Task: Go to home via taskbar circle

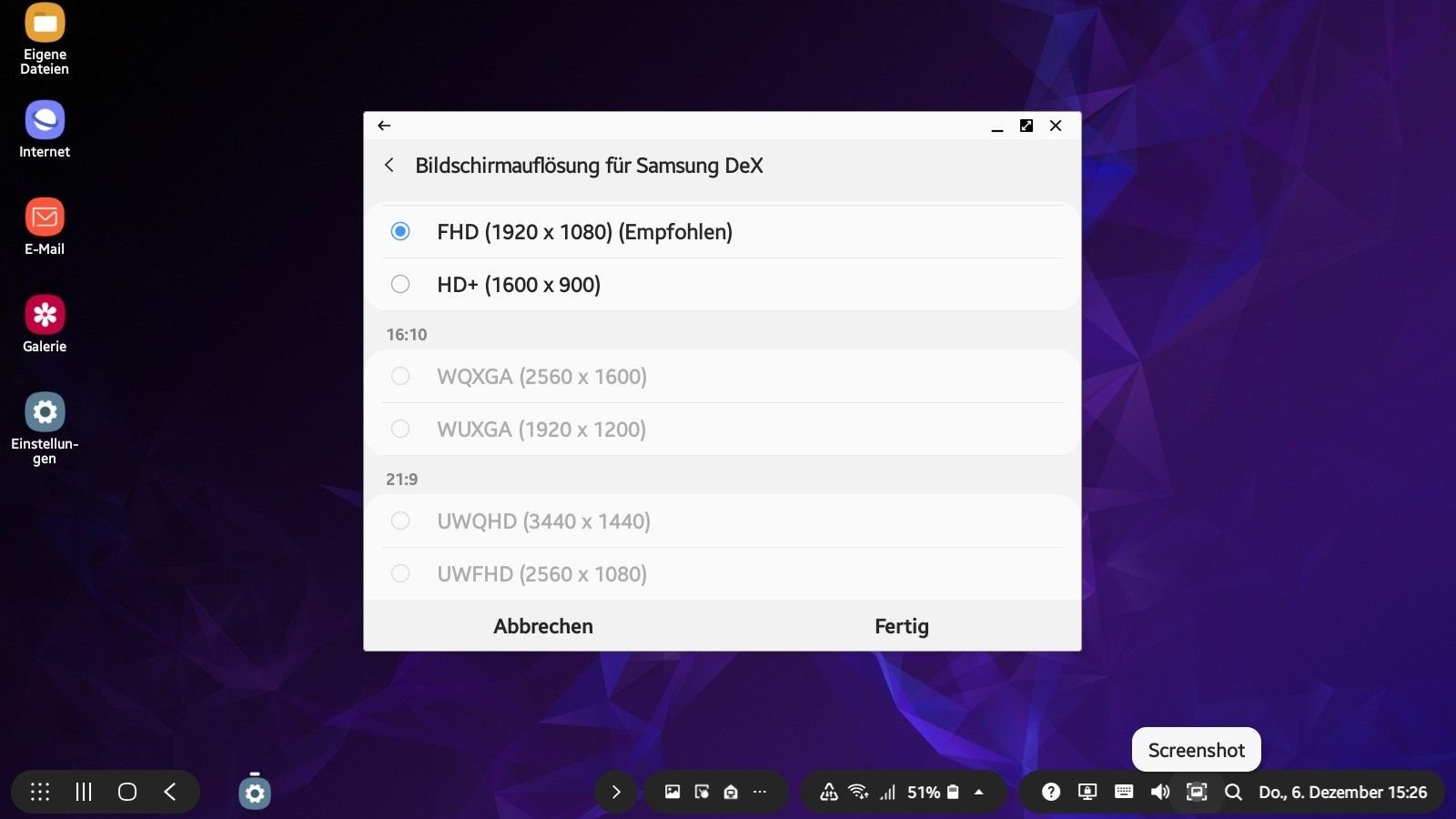Action: coord(127,792)
